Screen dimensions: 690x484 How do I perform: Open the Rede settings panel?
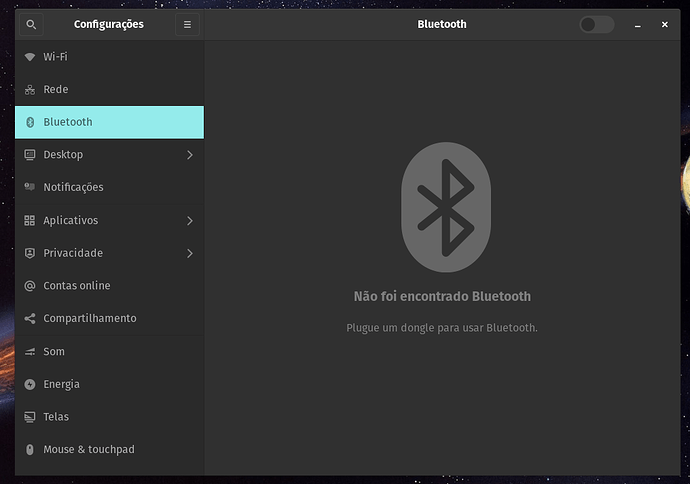110,89
